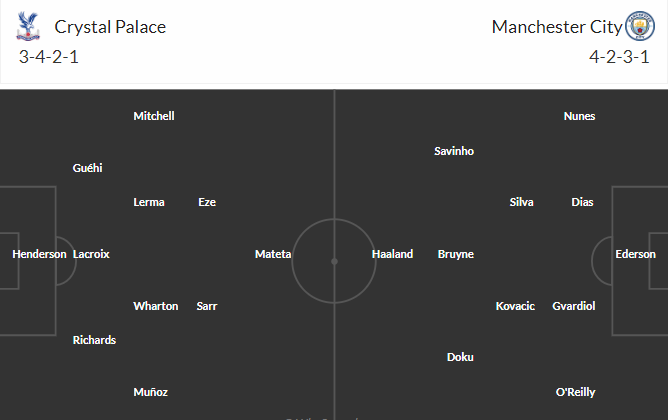
Task: Click Doku's name on the pitch
Action: (x=460, y=357)
